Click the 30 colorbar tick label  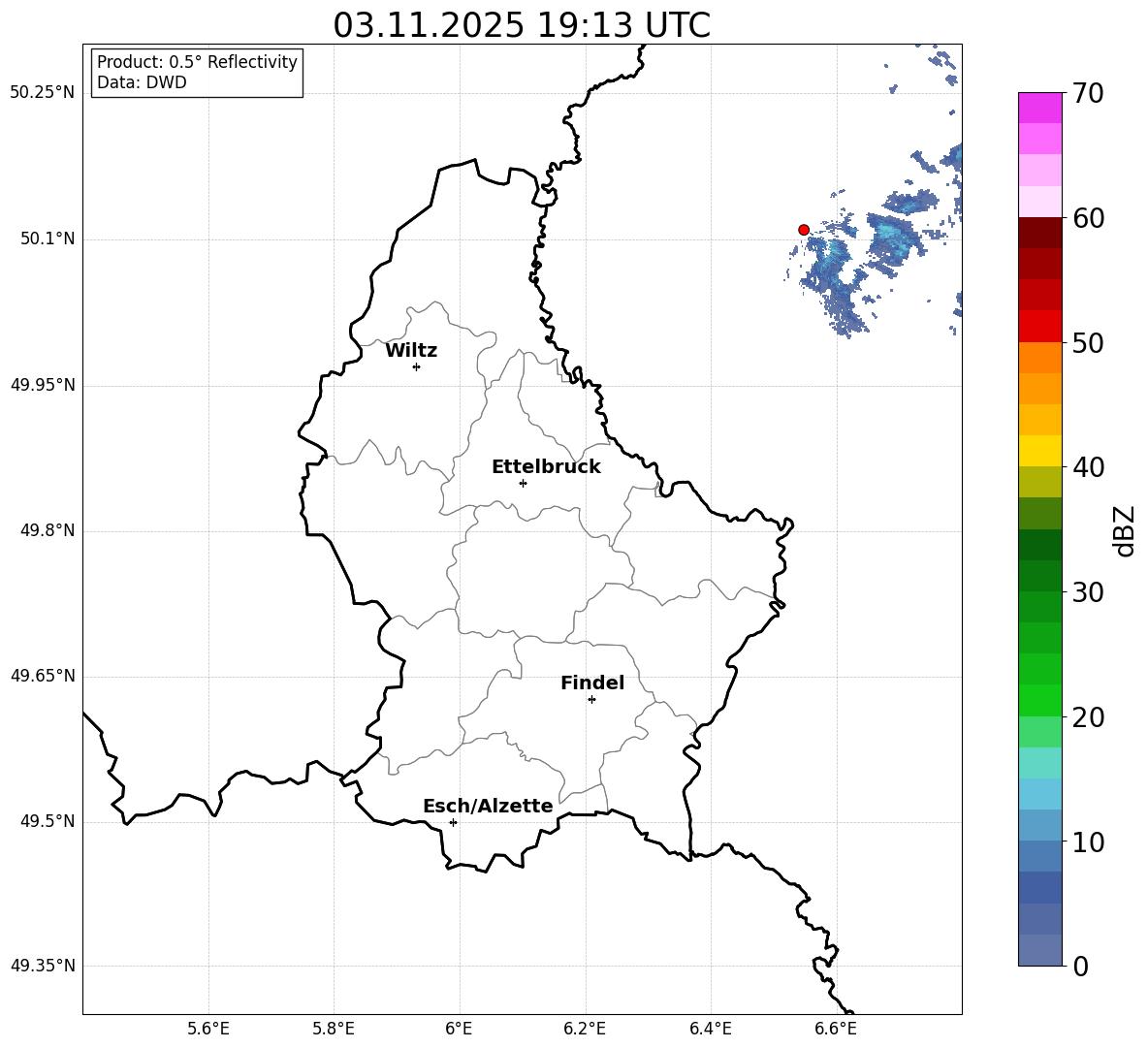(1088, 591)
